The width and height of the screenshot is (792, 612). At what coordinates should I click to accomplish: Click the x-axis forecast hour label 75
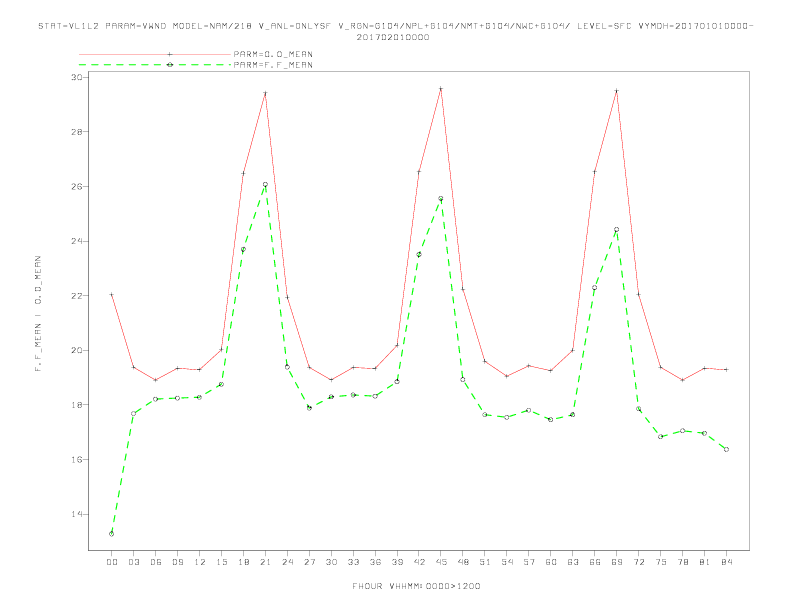(x=661, y=562)
